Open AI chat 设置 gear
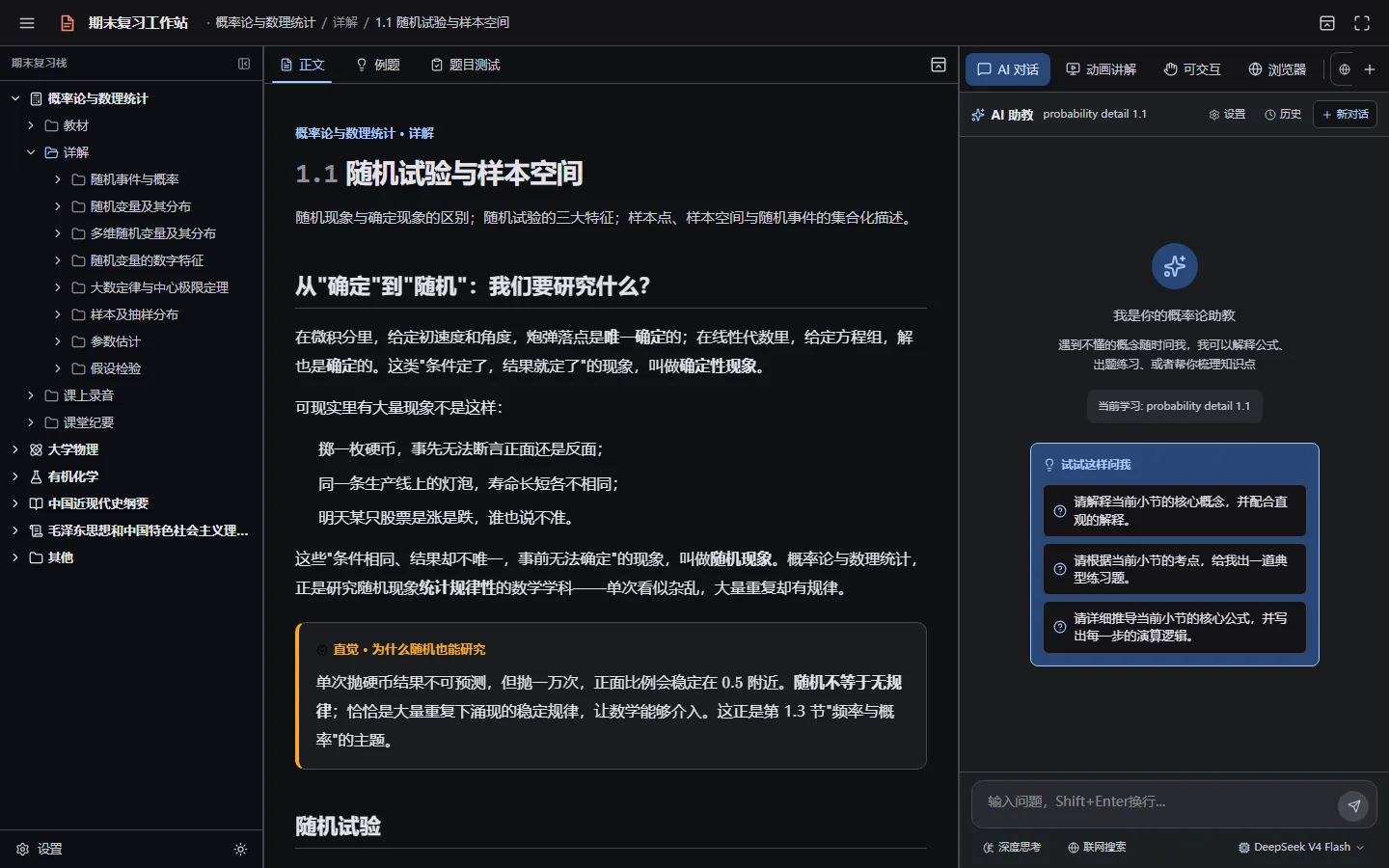 tap(1227, 115)
